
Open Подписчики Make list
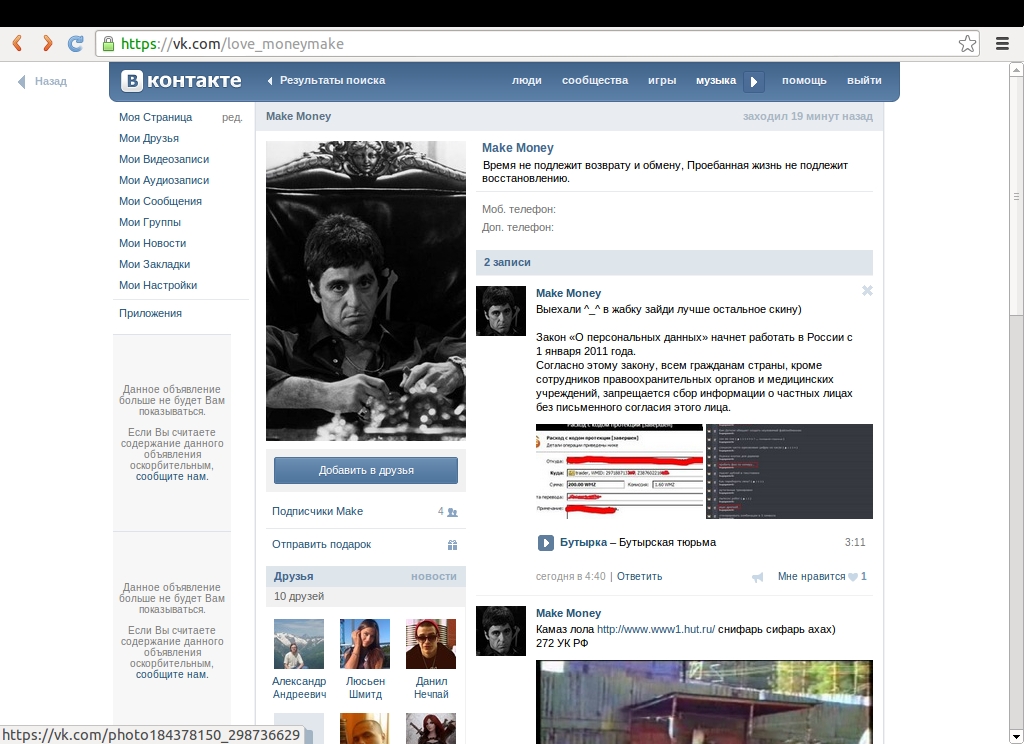tap(317, 511)
